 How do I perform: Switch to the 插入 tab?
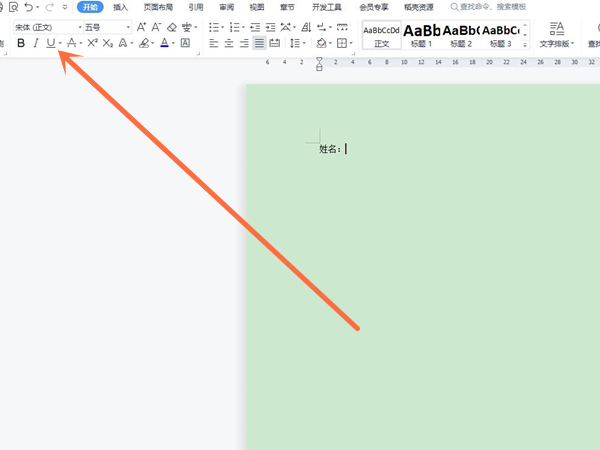(x=120, y=7)
